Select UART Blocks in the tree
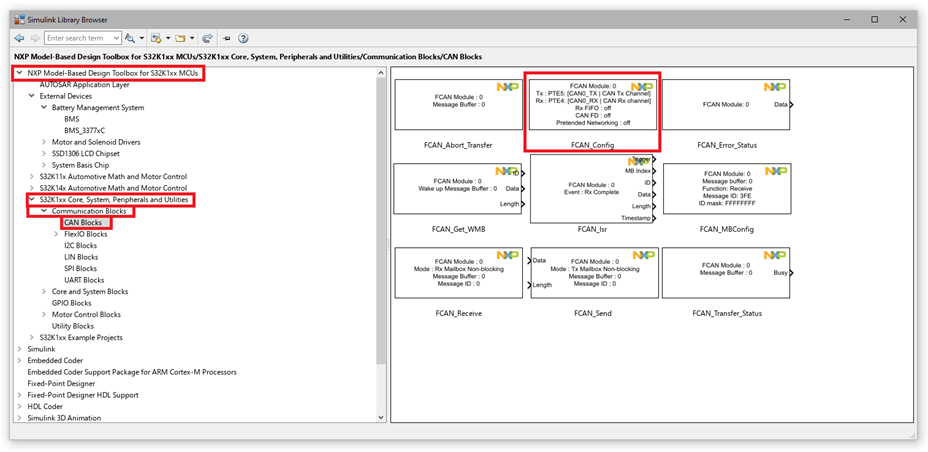This screenshot has width=928, height=452. (84, 280)
